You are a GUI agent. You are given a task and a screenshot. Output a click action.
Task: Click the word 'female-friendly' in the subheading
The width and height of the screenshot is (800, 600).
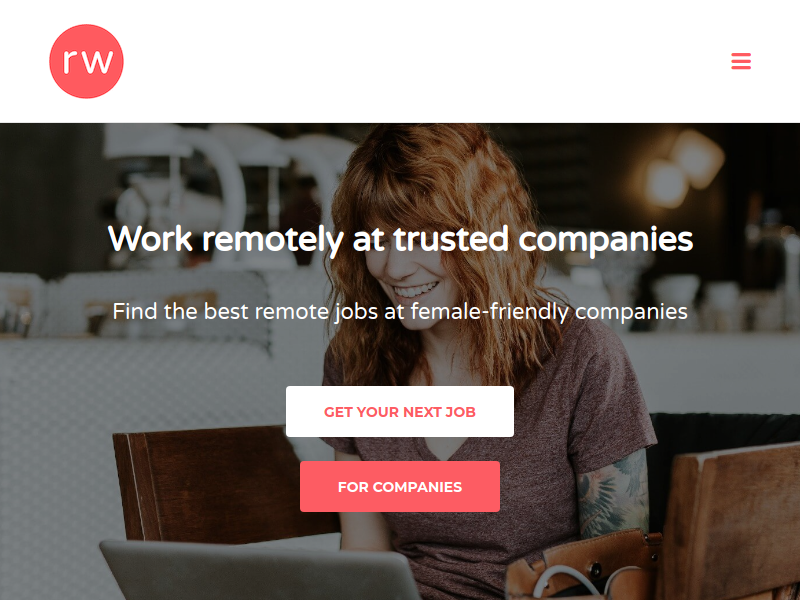490,311
